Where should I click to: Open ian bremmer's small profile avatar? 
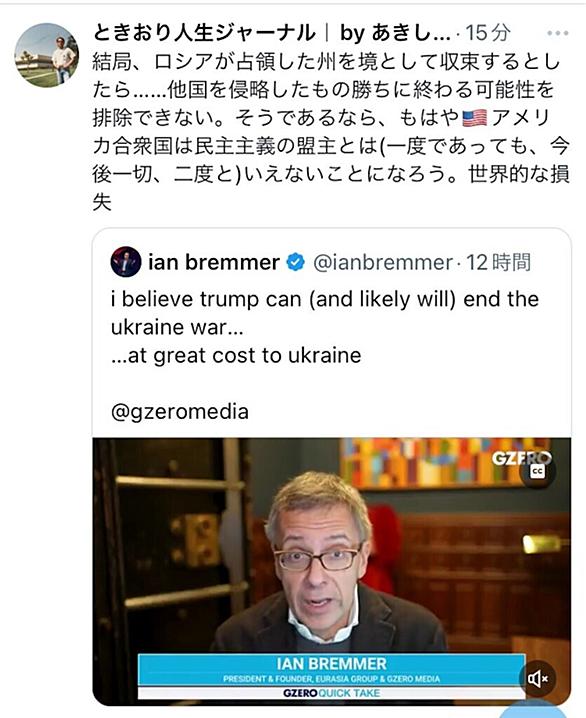point(125,262)
